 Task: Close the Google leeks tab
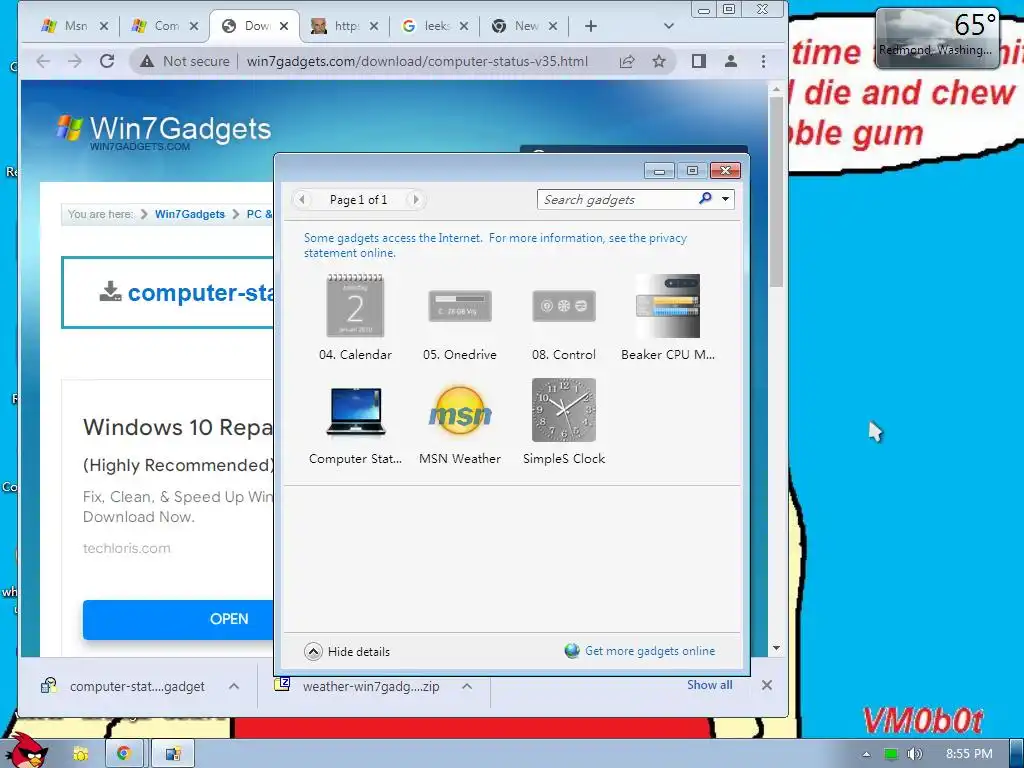(464, 26)
